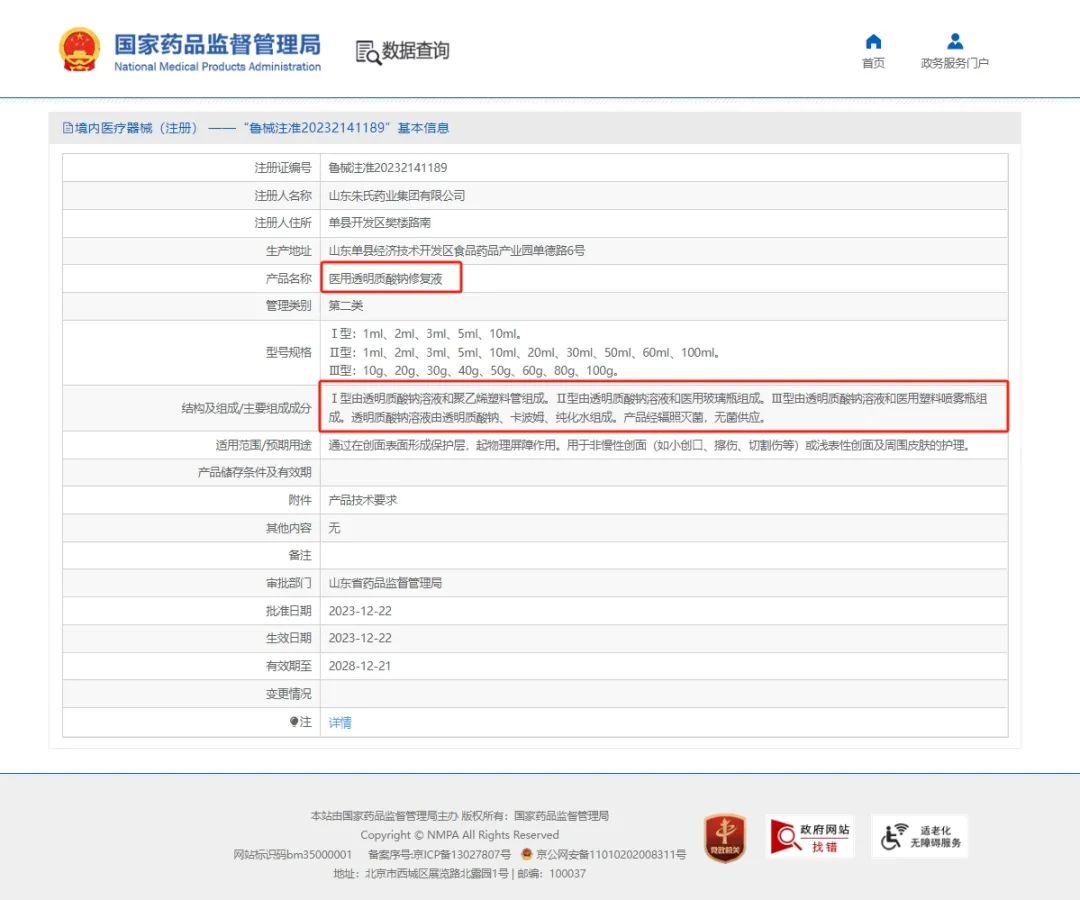Screen dimensions: 1080x900
Task: Click the product name 医用透明质酸钠修复液
Action: click(385, 279)
